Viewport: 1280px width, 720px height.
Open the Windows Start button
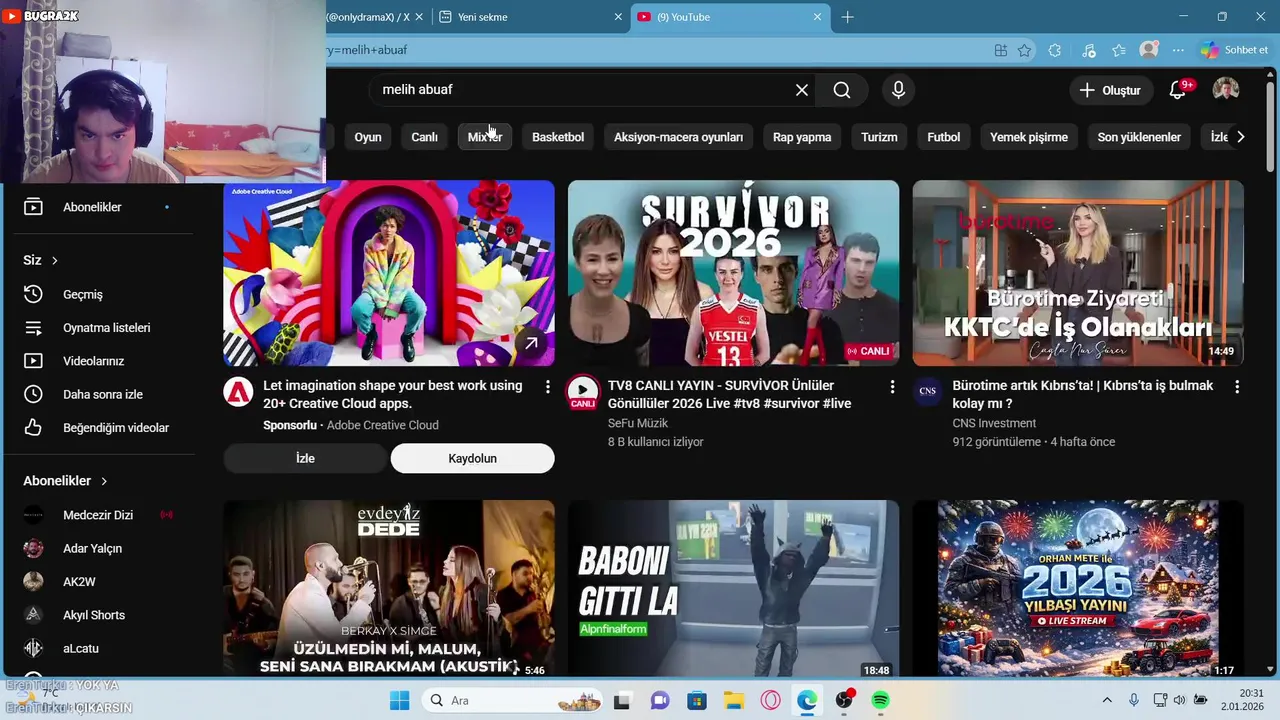[399, 701]
